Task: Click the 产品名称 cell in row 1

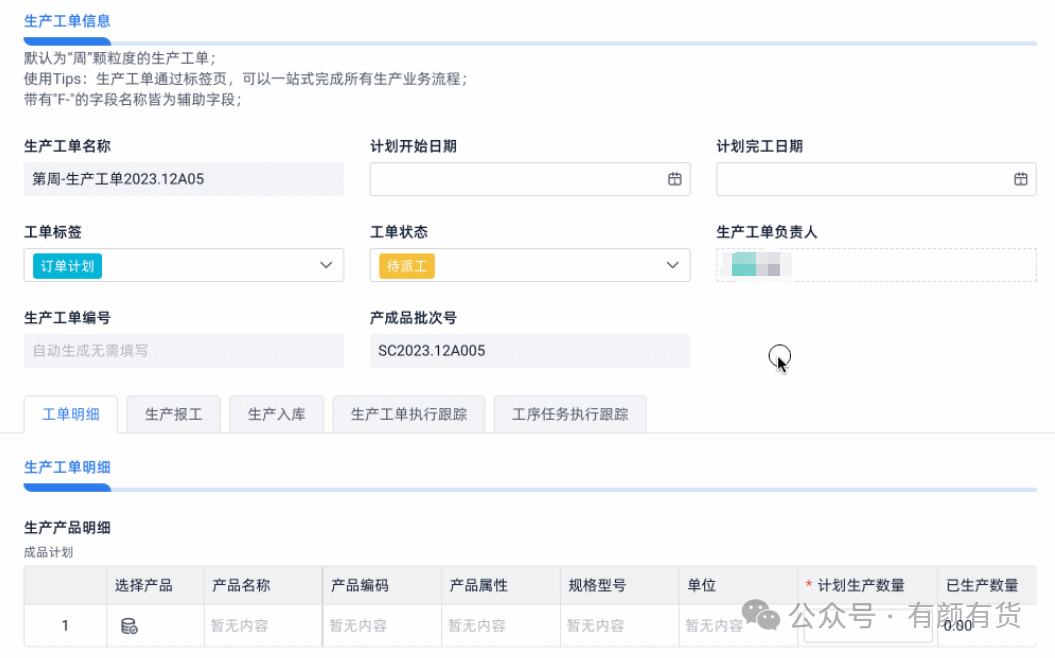Action: point(262,626)
